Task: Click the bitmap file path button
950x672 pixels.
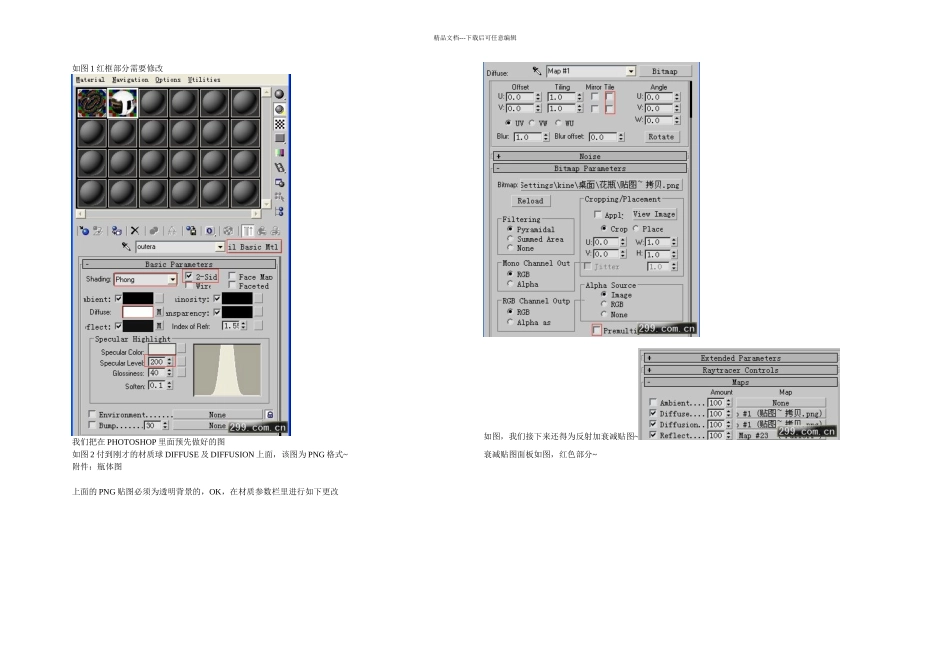Action: pyautogui.click(x=600, y=184)
